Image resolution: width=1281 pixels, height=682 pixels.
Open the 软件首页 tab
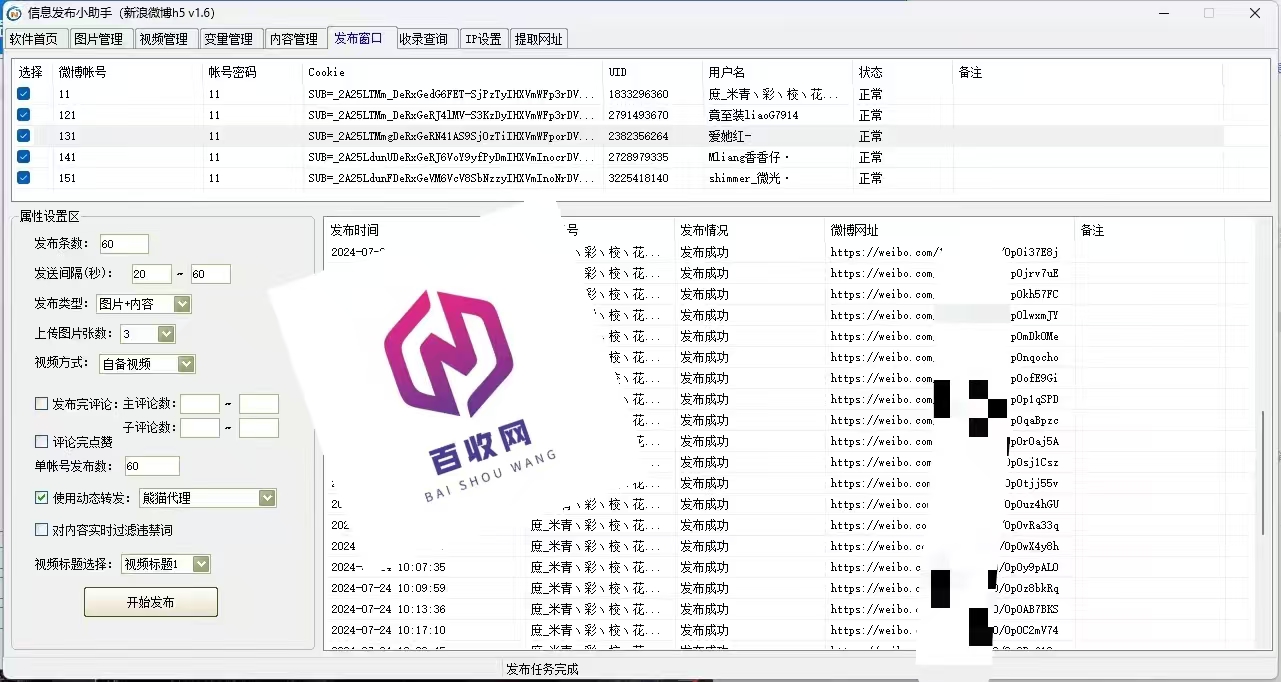(34, 39)
